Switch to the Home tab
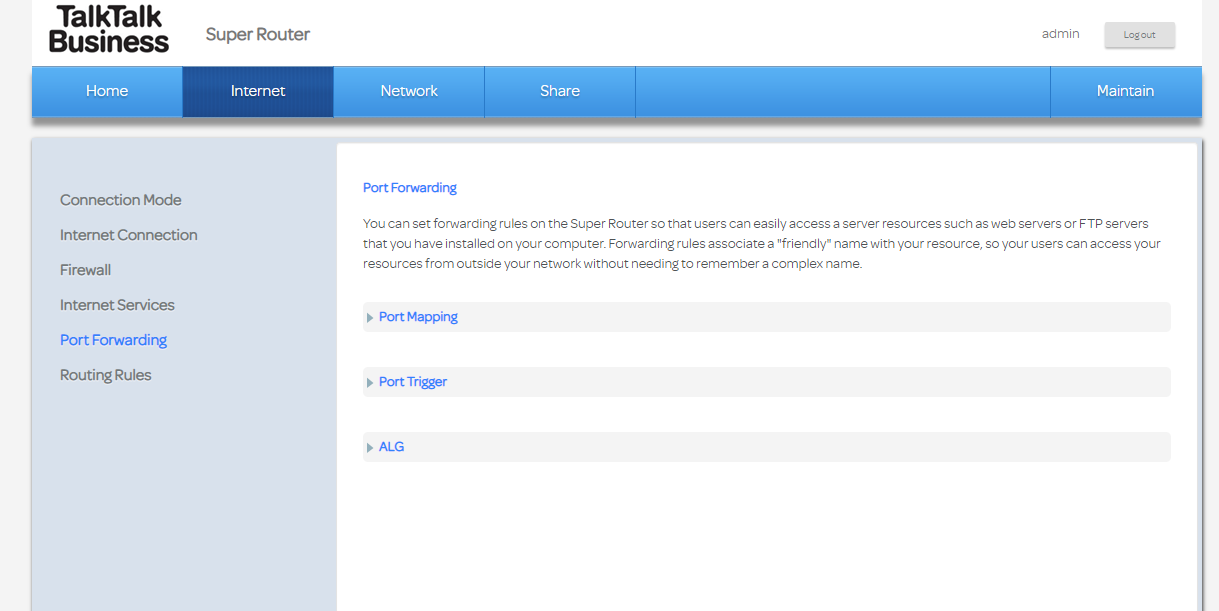Viewport: 1219px width, 611px height. (x=106, y=90)
